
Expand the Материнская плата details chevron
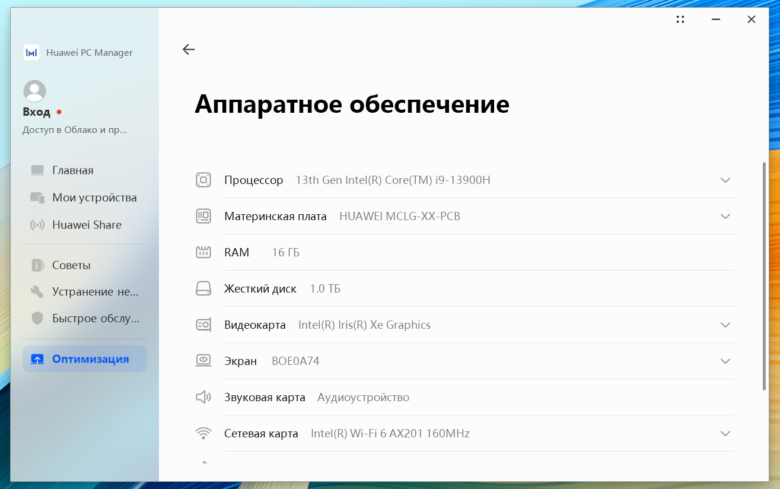725,216
